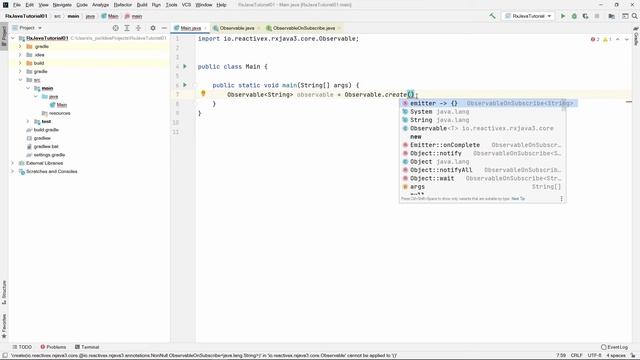
Task: Select gradlew.bat file in project tree
Action: tap(46, 146)
